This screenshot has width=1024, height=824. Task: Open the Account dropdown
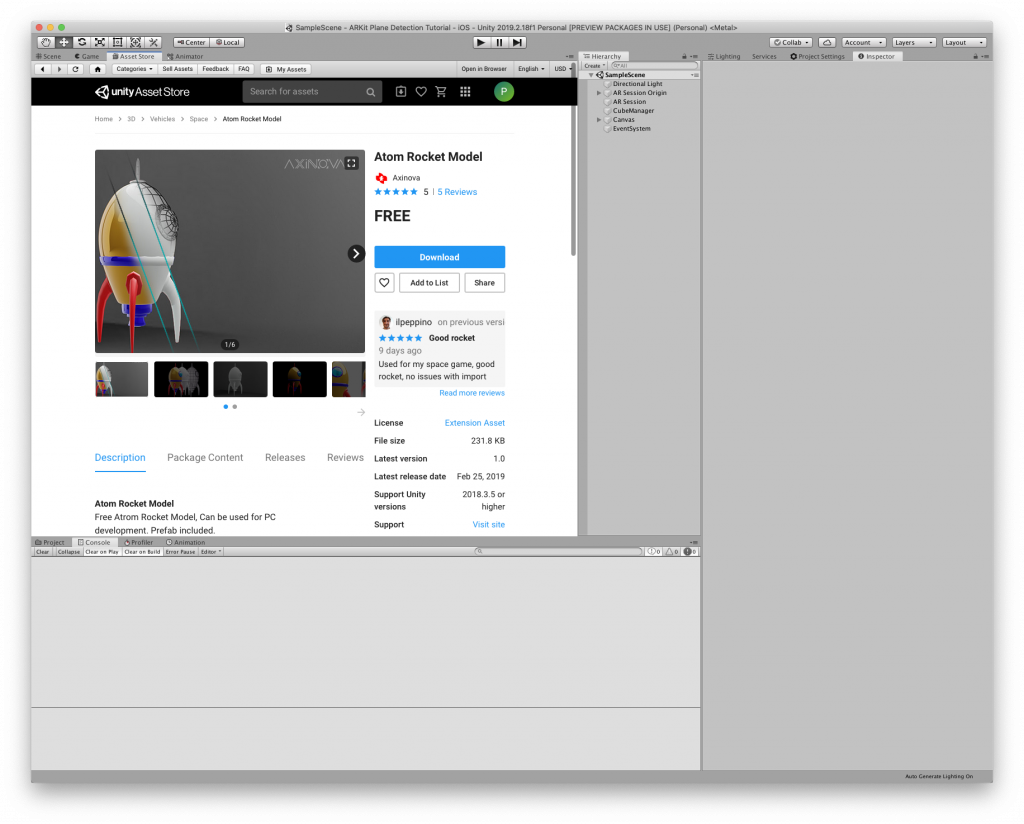point(863,42)
